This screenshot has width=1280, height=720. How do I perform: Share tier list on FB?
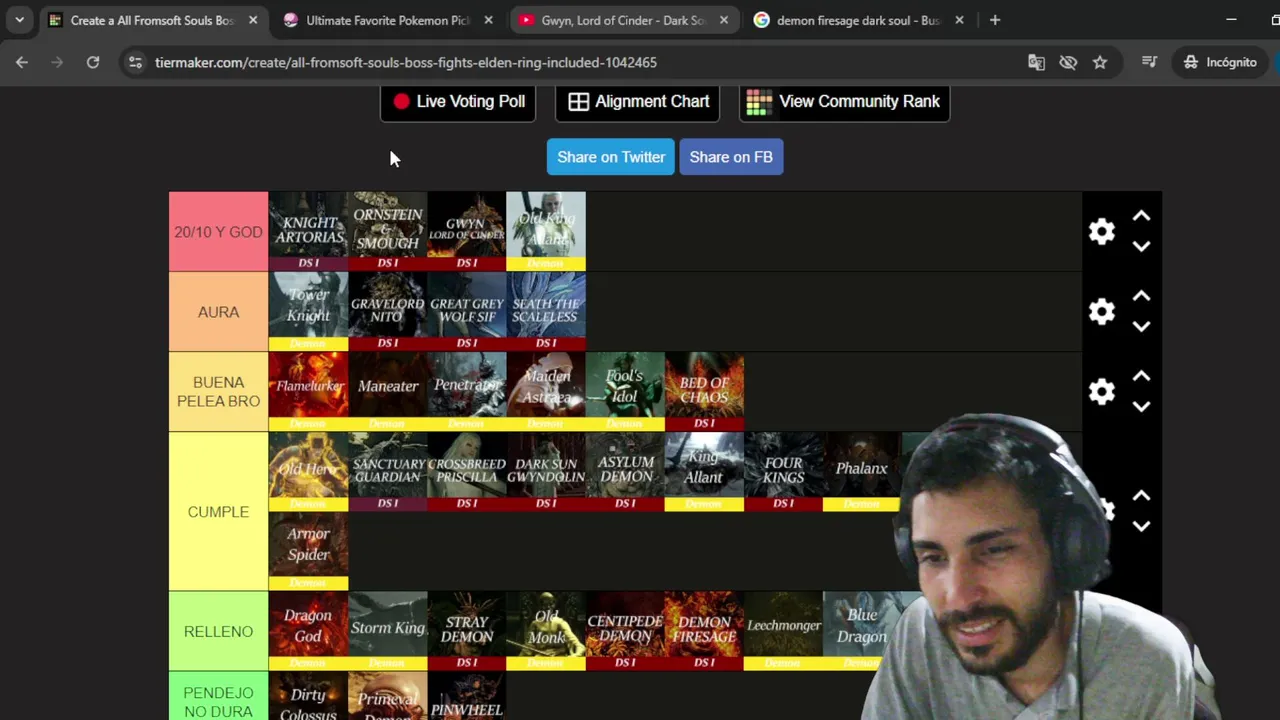[x=731, y=157]
